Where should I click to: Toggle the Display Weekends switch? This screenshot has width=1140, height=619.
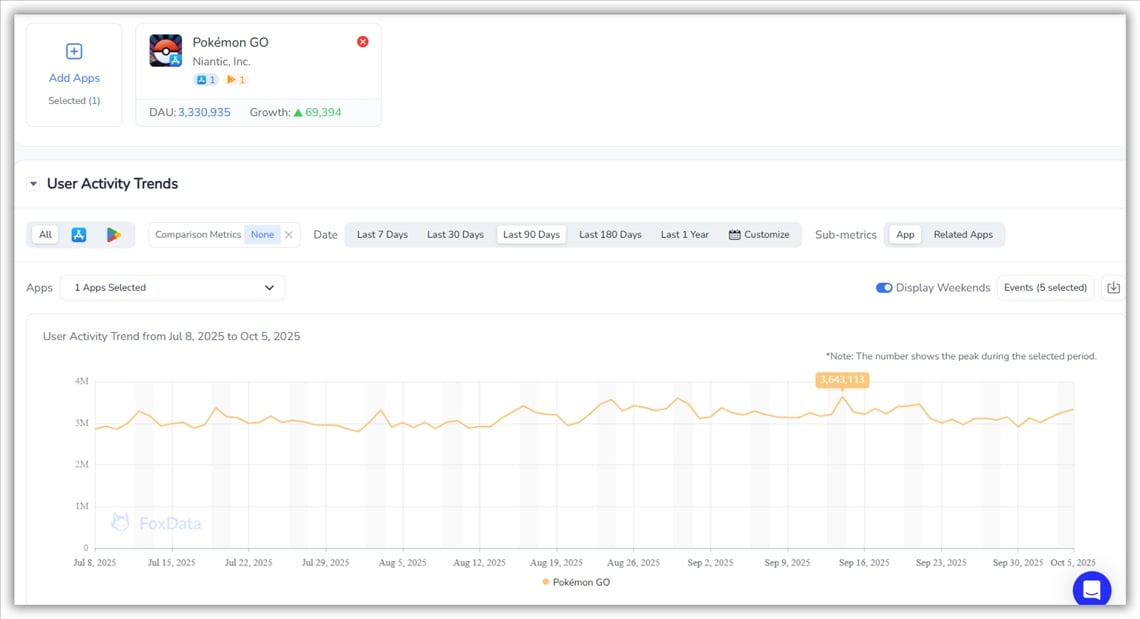click(884, 288)
